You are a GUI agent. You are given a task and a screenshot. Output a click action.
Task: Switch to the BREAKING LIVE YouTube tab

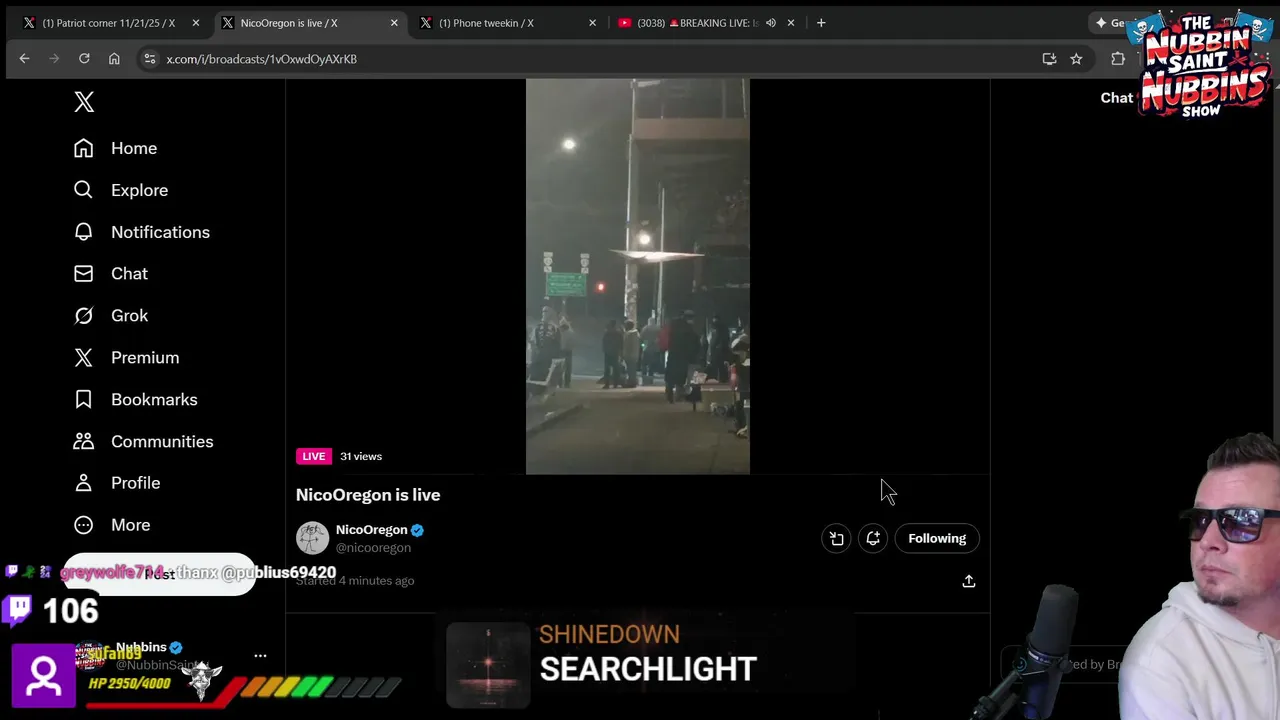[x=698, y=23]
